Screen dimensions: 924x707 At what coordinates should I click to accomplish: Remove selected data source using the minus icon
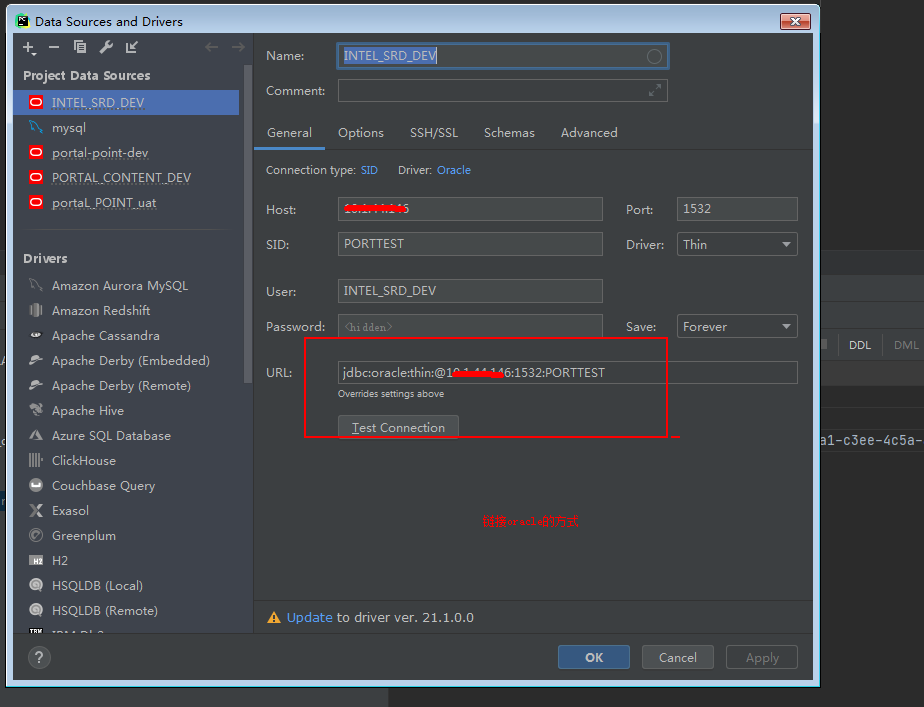54,47
